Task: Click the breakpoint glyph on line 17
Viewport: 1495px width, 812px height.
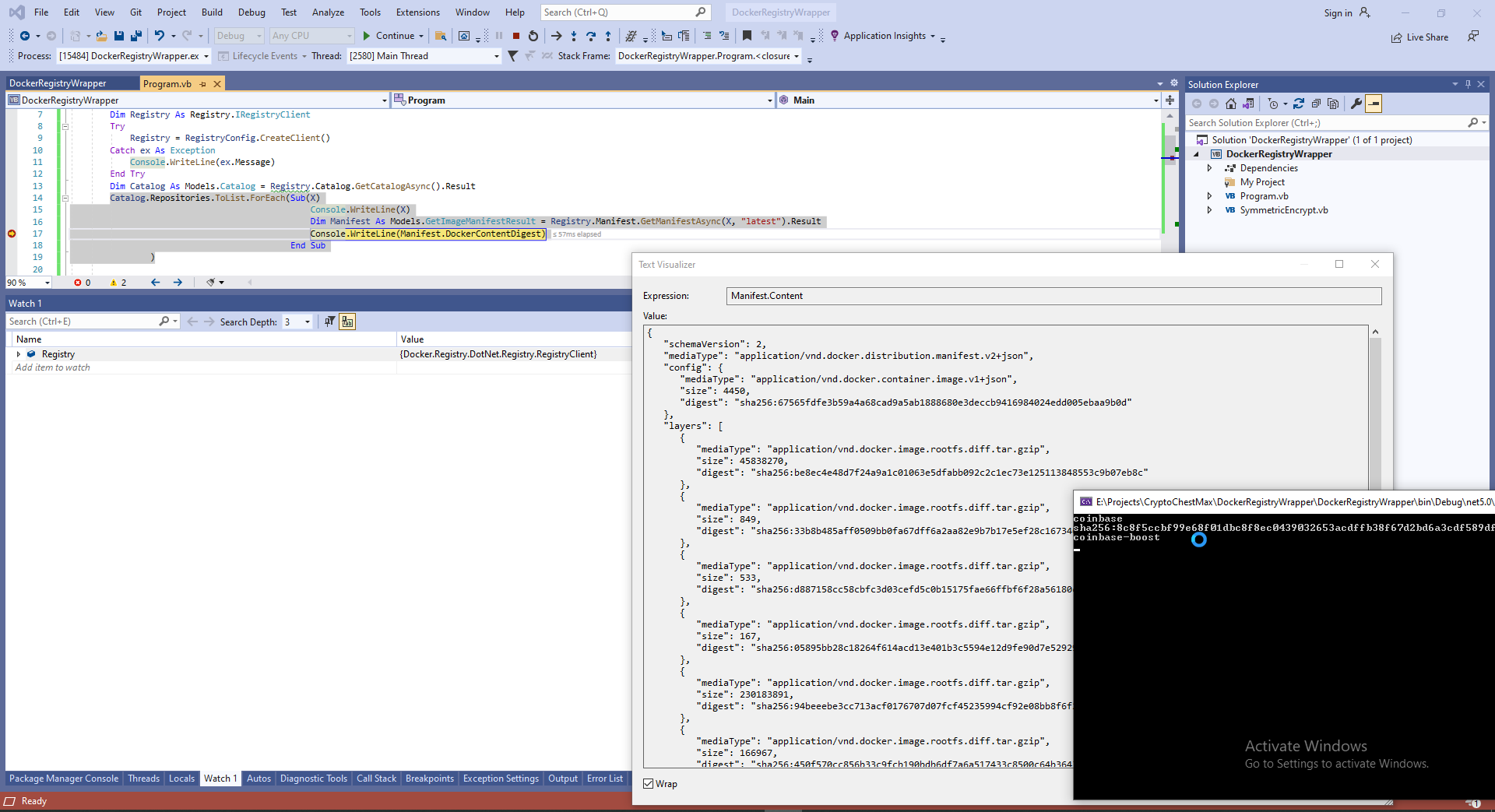Action: pos(12,234)
